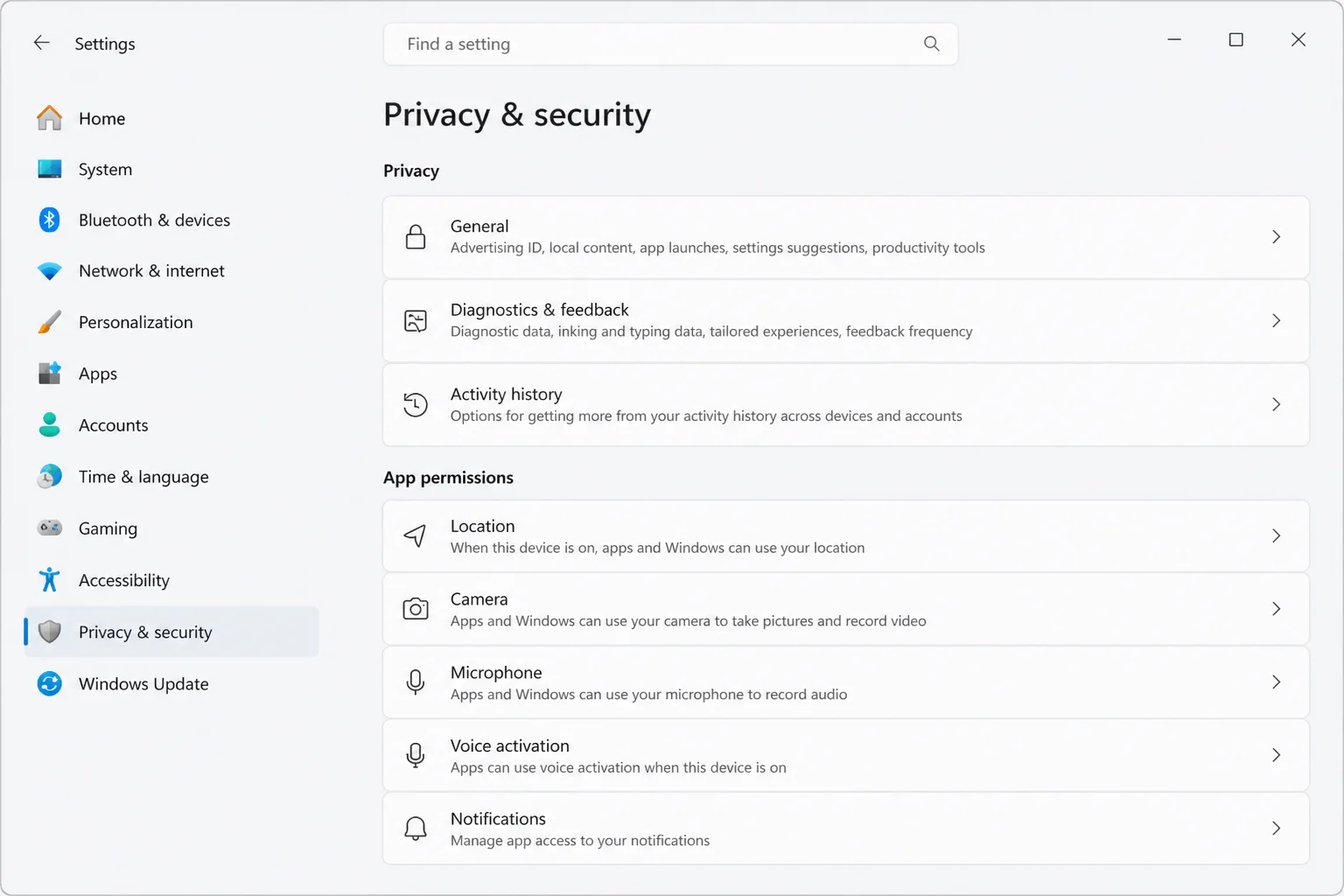
Task: Click the Apps icon in sidebar
Action: [50, 374]
